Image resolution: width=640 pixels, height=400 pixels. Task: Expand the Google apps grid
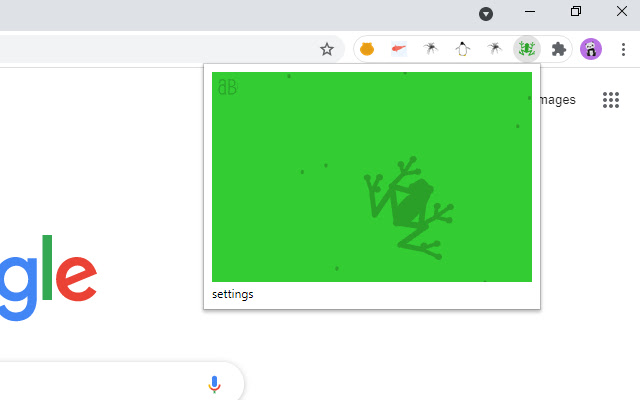[611, 100]
